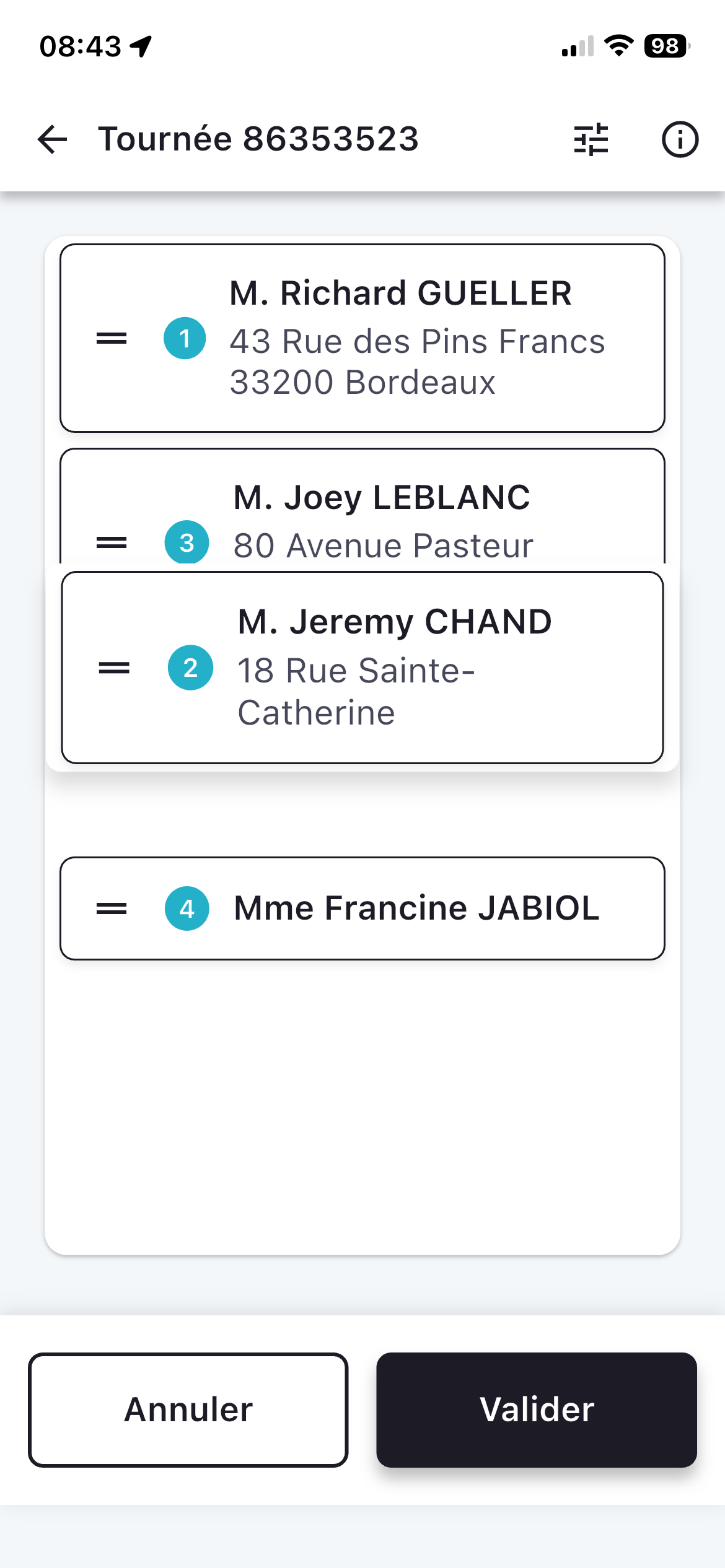The image size is (725, 1568).
Task: Tap stop number 2 badge
Action: coord(190,668)
